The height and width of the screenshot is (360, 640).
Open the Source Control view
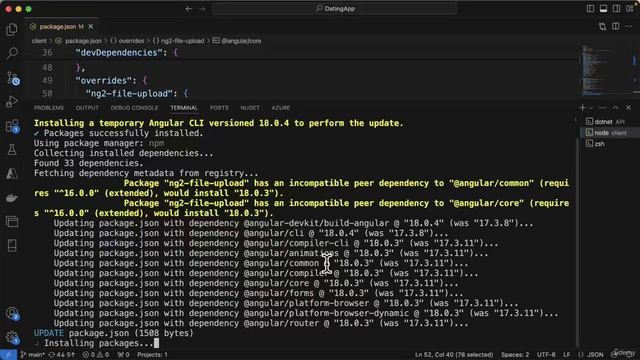click(x=13, y=78)
